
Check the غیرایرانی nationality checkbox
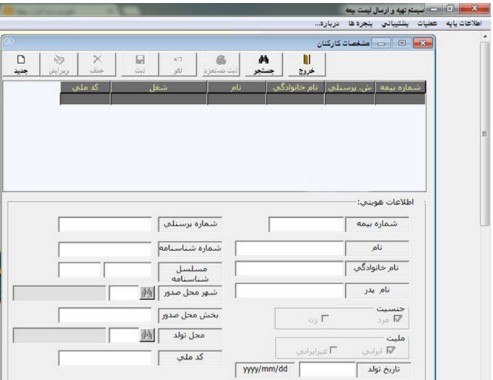(333, 350)
